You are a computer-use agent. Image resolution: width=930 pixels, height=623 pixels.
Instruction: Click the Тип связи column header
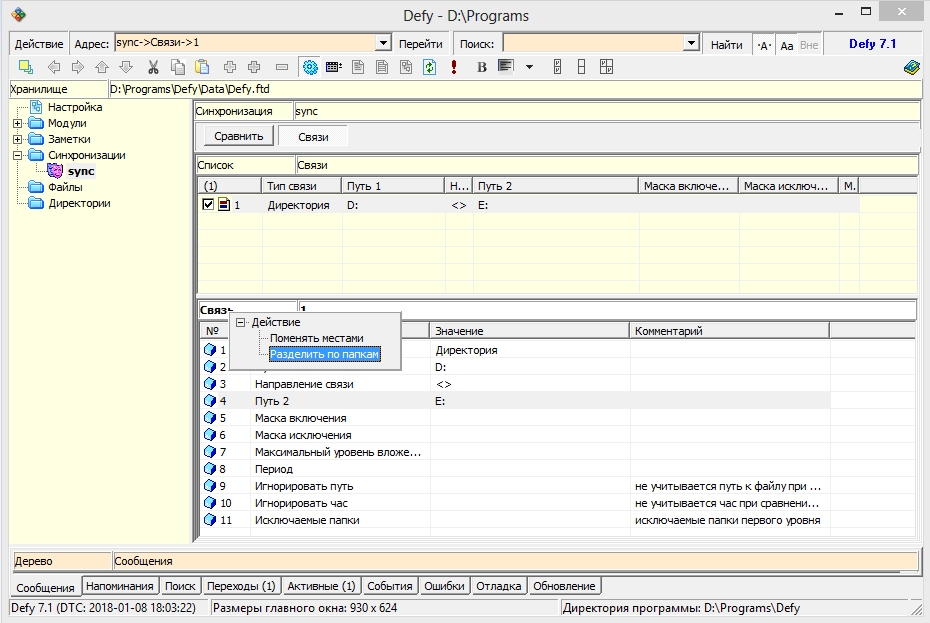click(x=301, y=186)
